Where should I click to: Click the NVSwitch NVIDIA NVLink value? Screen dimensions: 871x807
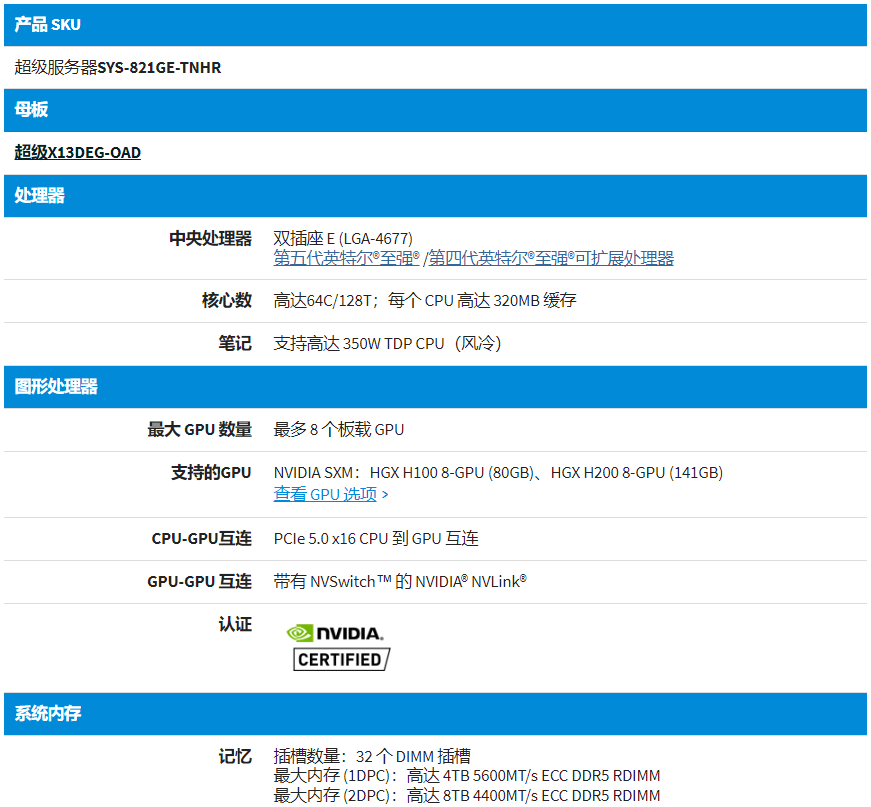click(400, 582)
